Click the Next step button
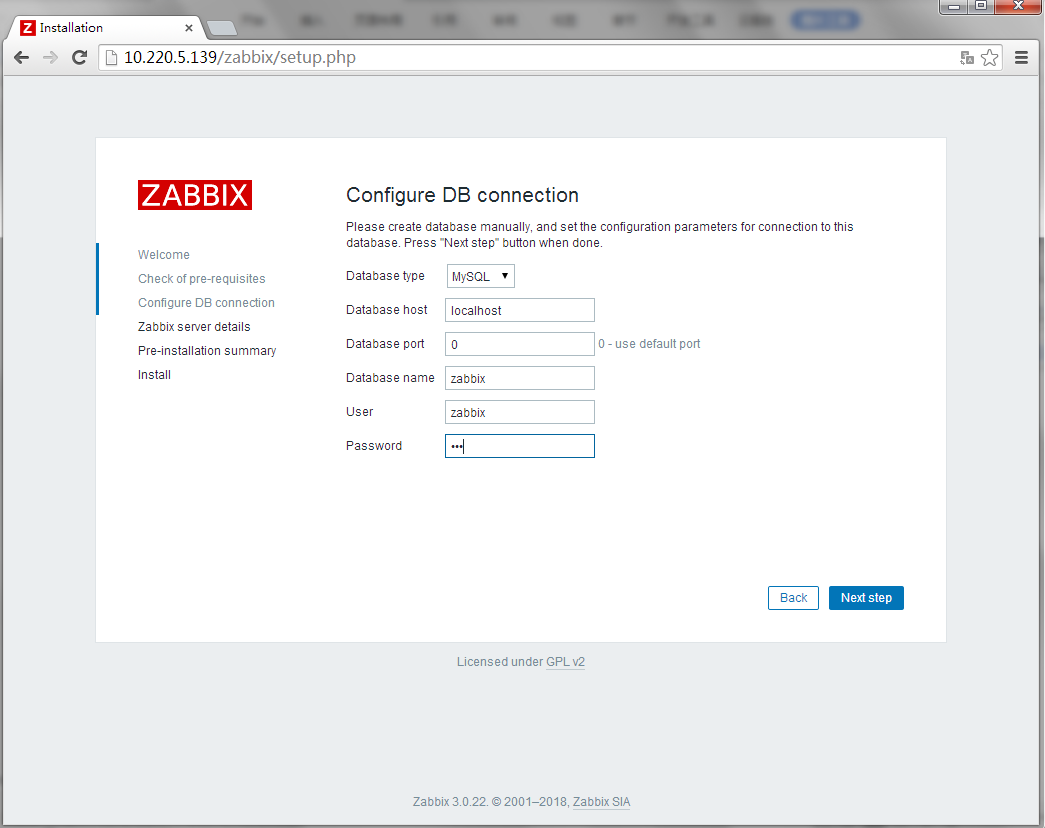Image resolution: width=1045 pixels, height=828 pixels. [x=866, y=598]
